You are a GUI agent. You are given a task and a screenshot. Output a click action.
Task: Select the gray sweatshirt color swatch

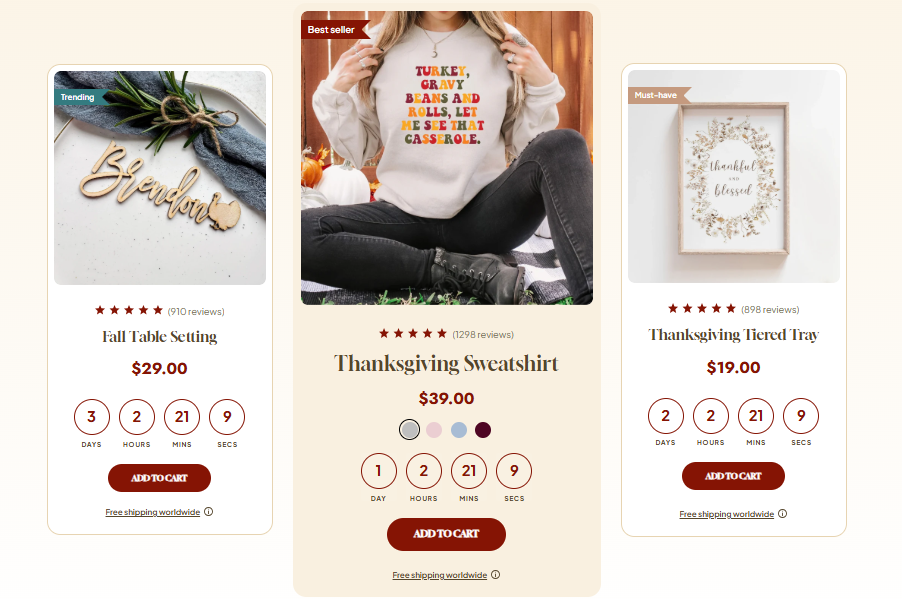coord(410,430)
